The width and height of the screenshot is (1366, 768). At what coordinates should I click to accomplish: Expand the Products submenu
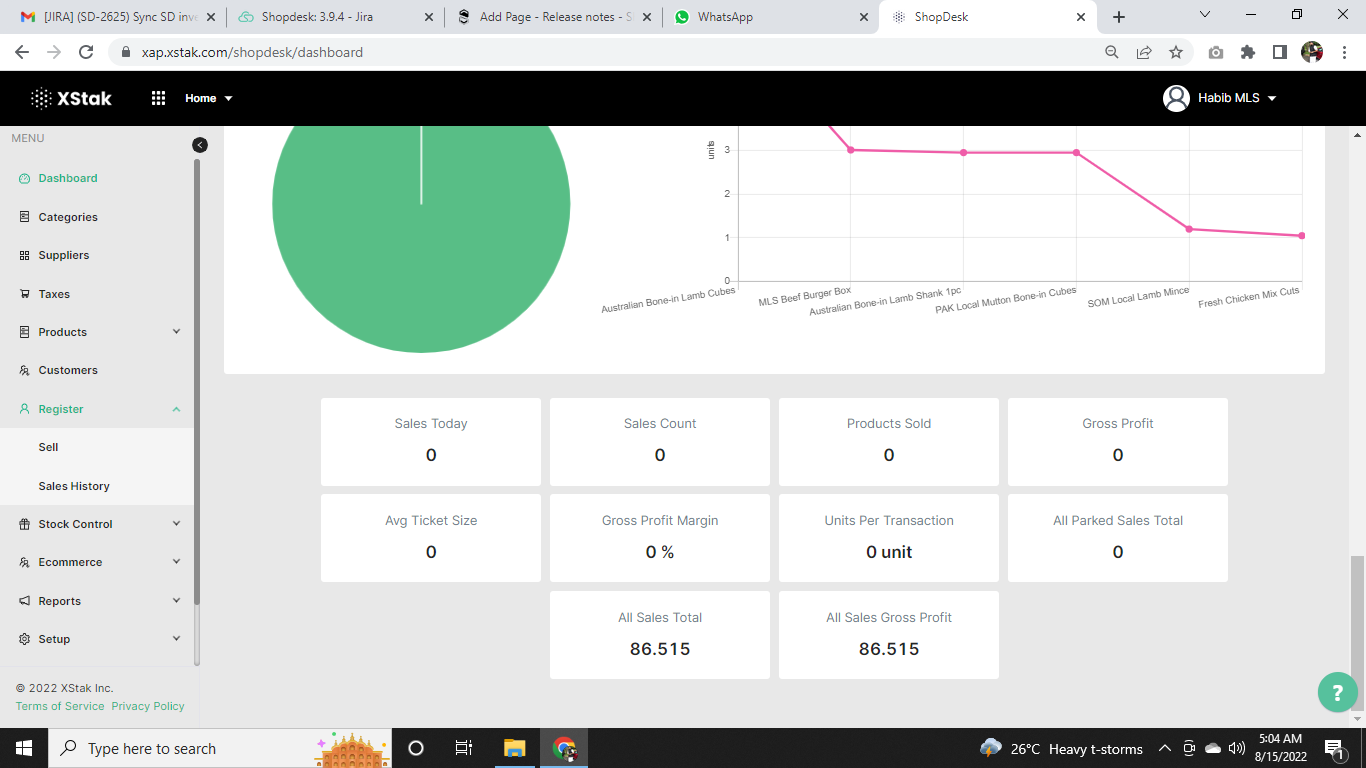pyautogui.click(x=176, y=332)
